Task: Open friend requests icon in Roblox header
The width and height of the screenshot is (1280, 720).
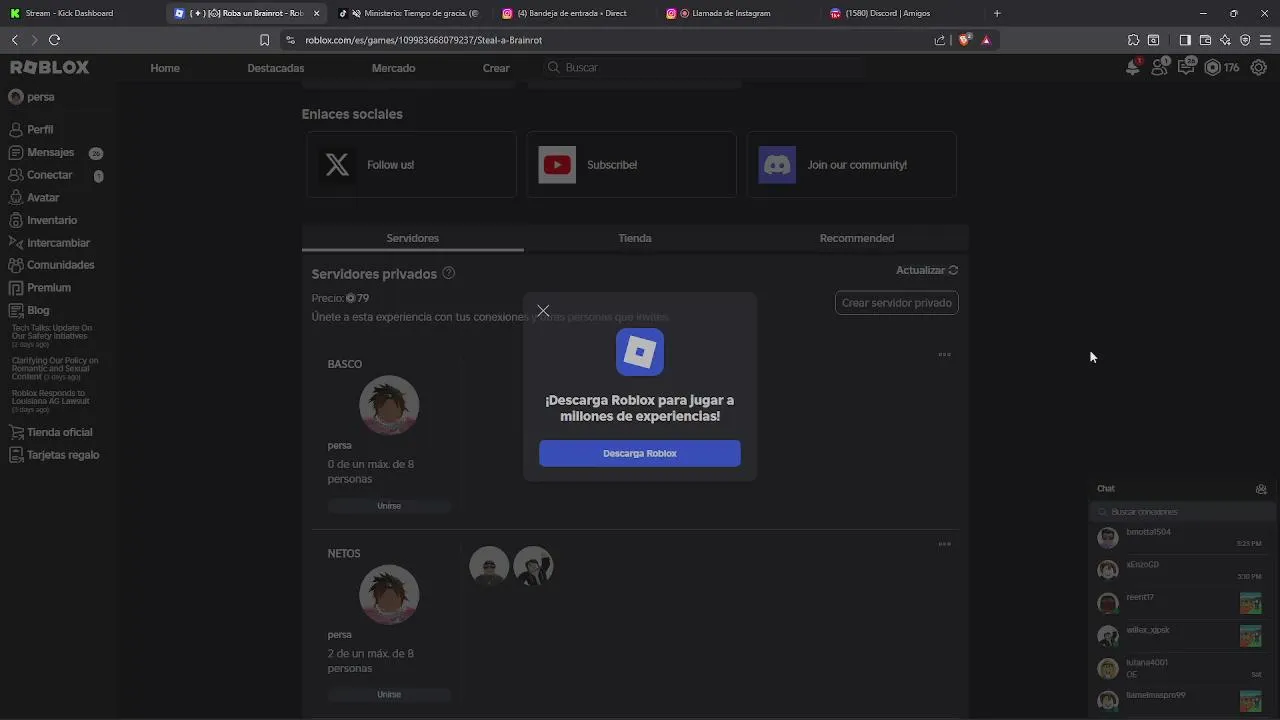Action: coord(1160,67)
